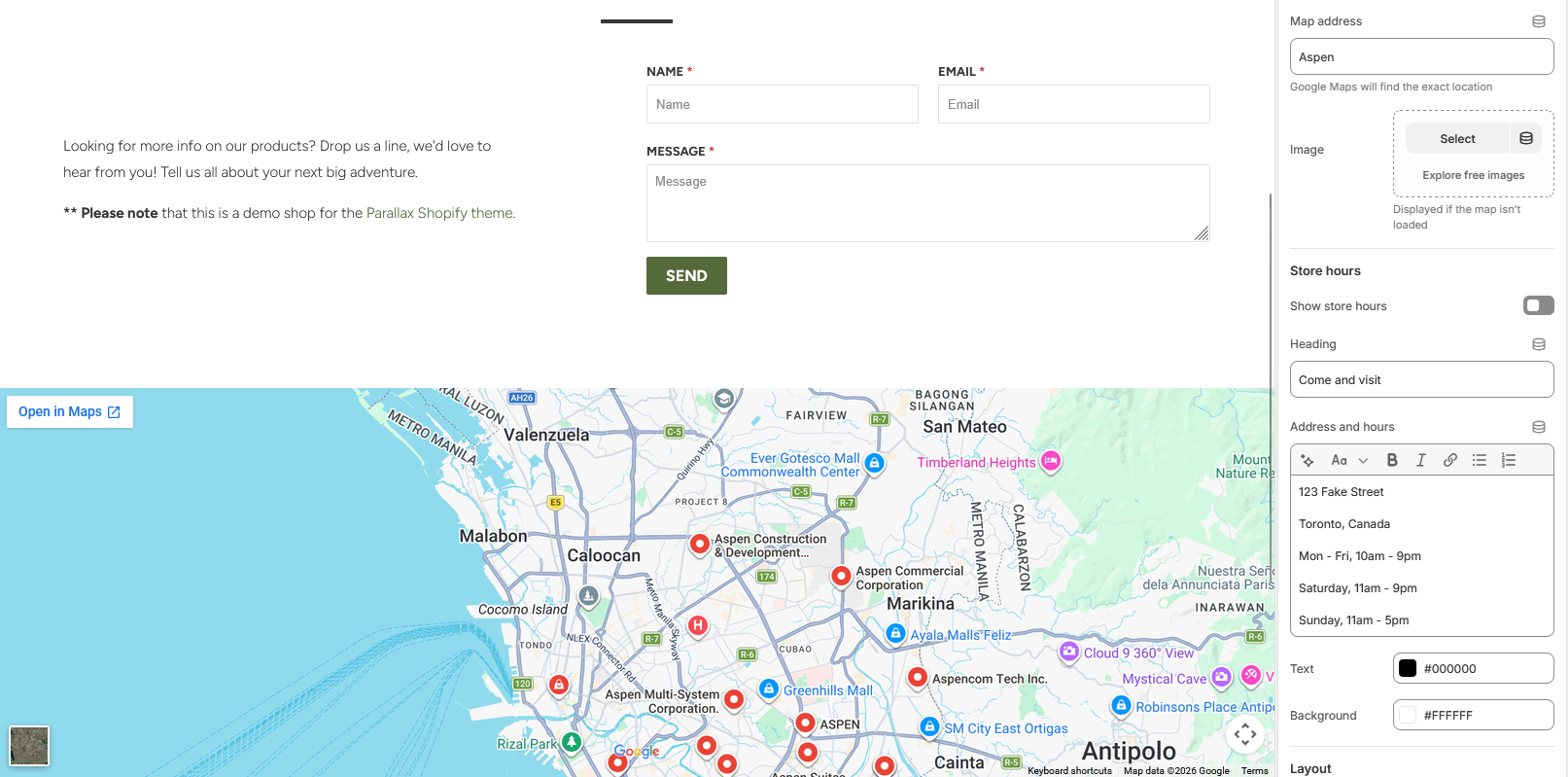Connect dynamic source for Address and hours
The width and height of the screenshot is (1568, 777).
point(1539,427)
